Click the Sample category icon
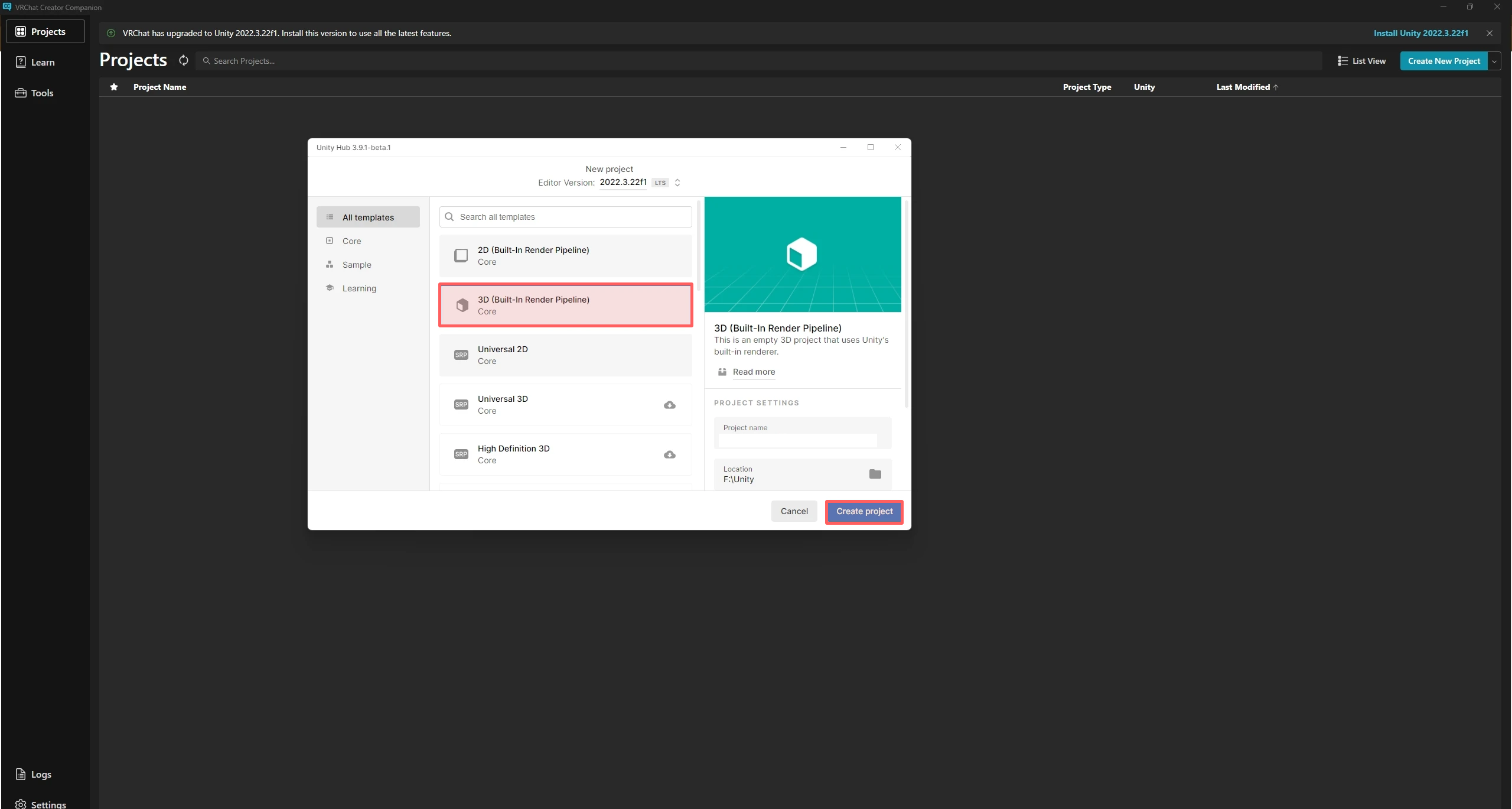This screenshot has height=809, width=1512. click(x=330, y=264)
